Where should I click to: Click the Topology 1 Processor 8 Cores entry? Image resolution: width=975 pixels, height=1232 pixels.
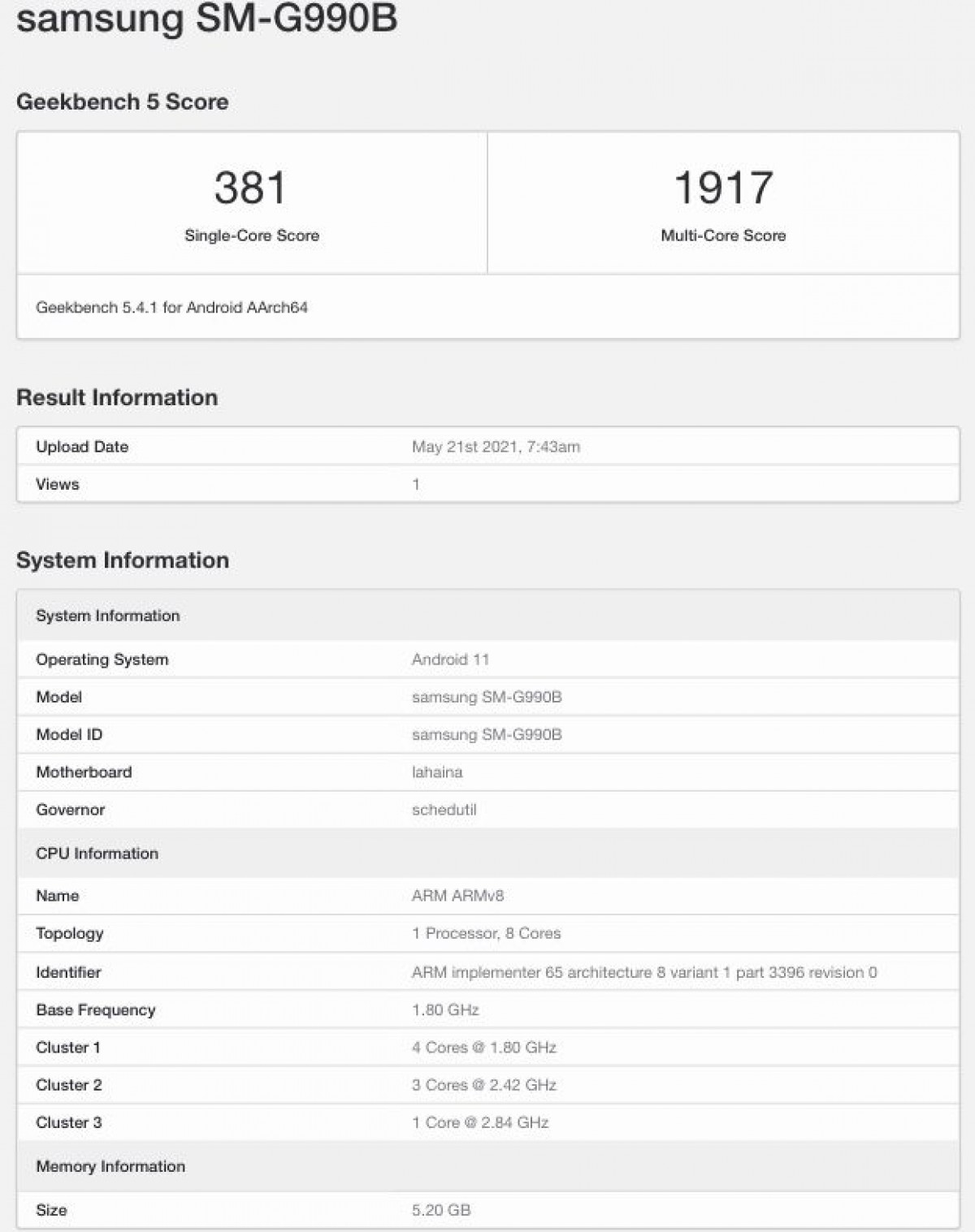click(x=485, y=933)
